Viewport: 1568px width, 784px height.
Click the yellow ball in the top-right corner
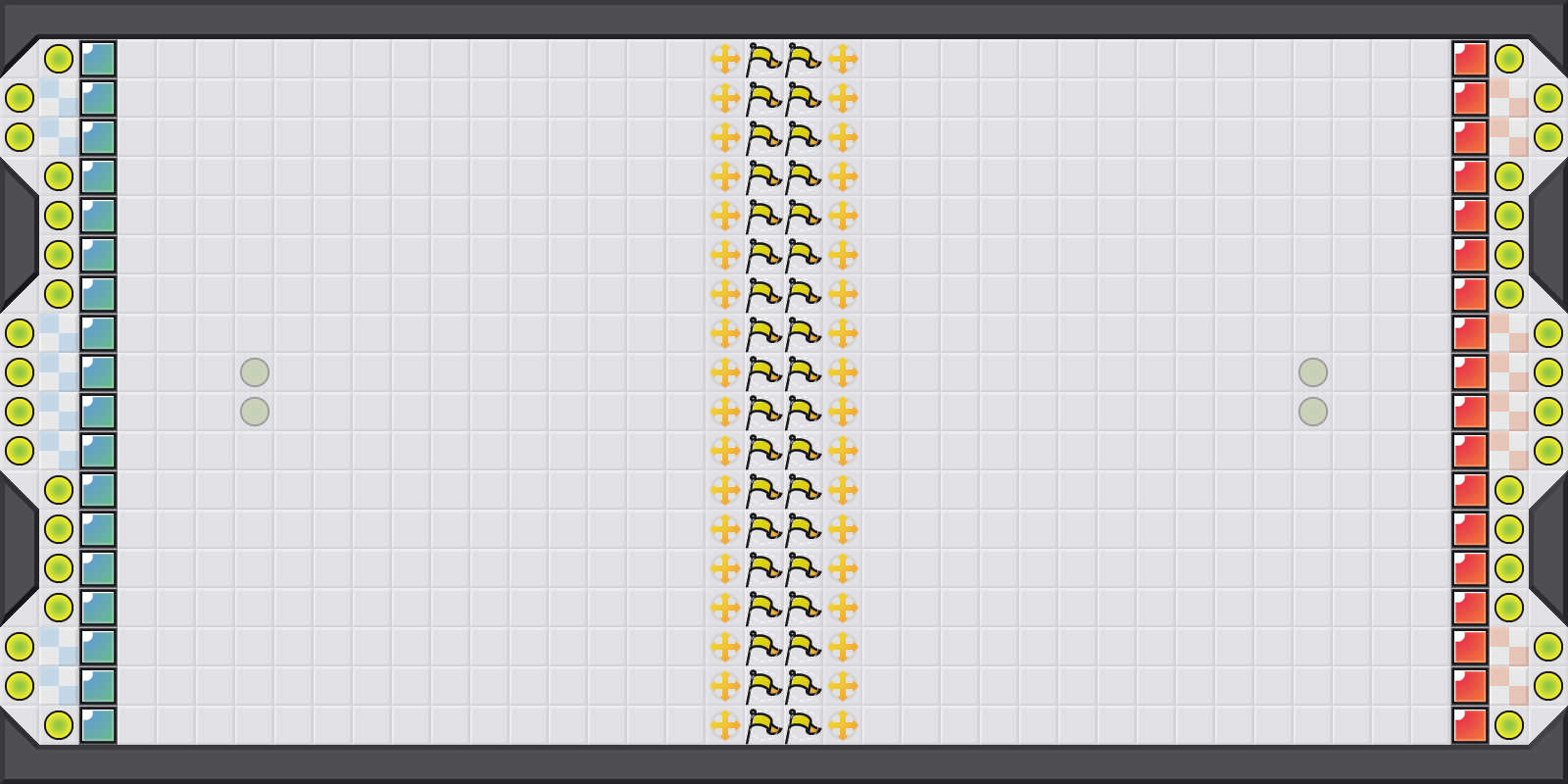pyautogui.click(x=1509, y=59)
